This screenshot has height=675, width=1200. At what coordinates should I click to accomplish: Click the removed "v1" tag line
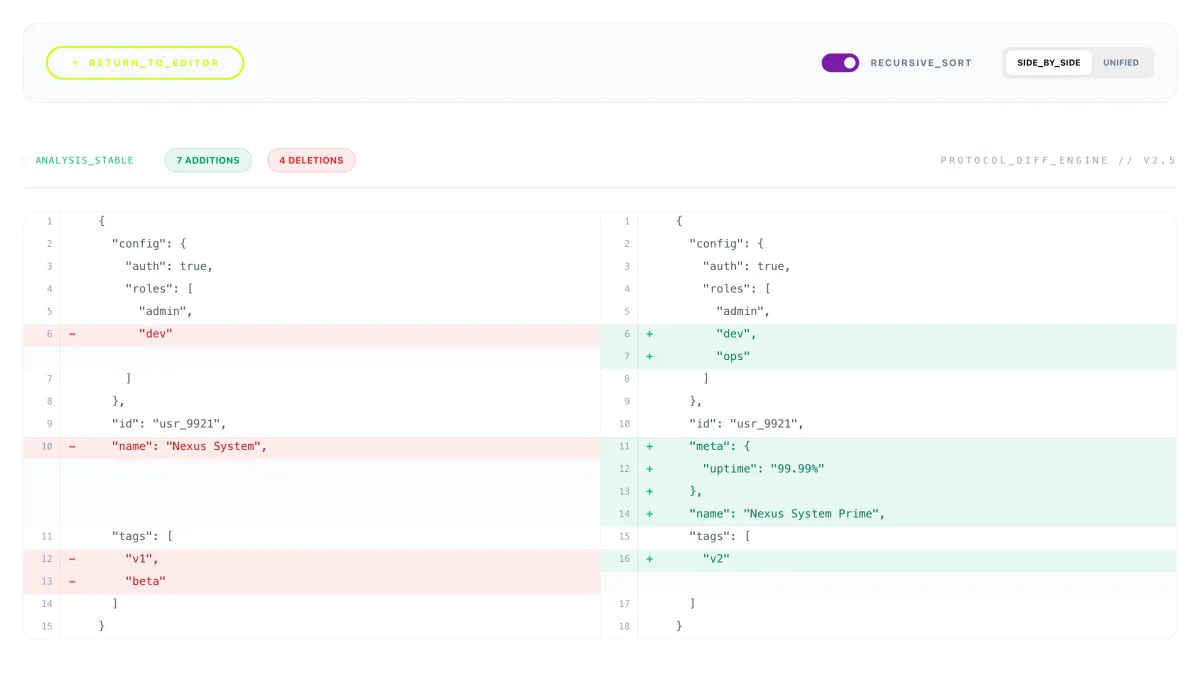[312, 559]
